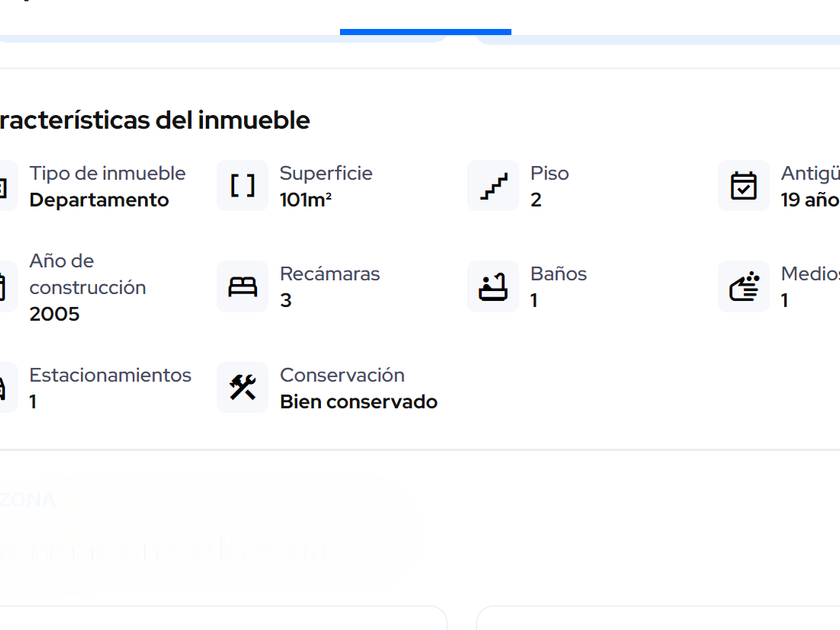This screenshot has height=630, width=840.
Task: Click the icon left of Año de construcción
Action: [4, 287]
